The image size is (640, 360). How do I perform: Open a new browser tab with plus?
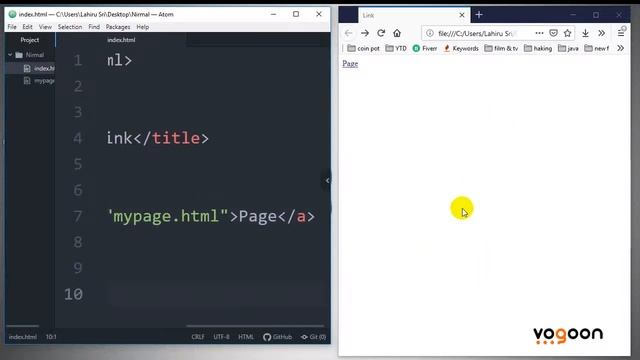pyautogui.click(x=479, y=15)
